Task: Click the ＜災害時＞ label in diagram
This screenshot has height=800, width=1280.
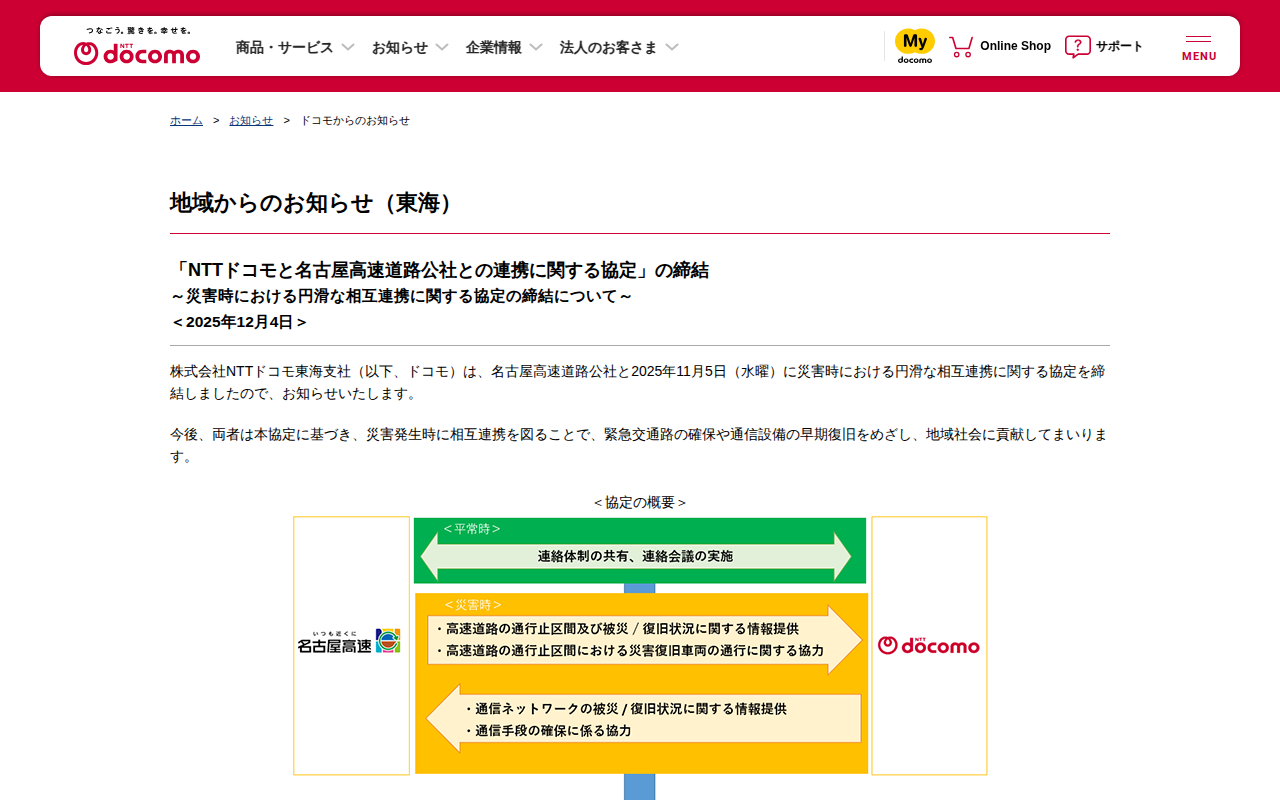Action: 473,604
